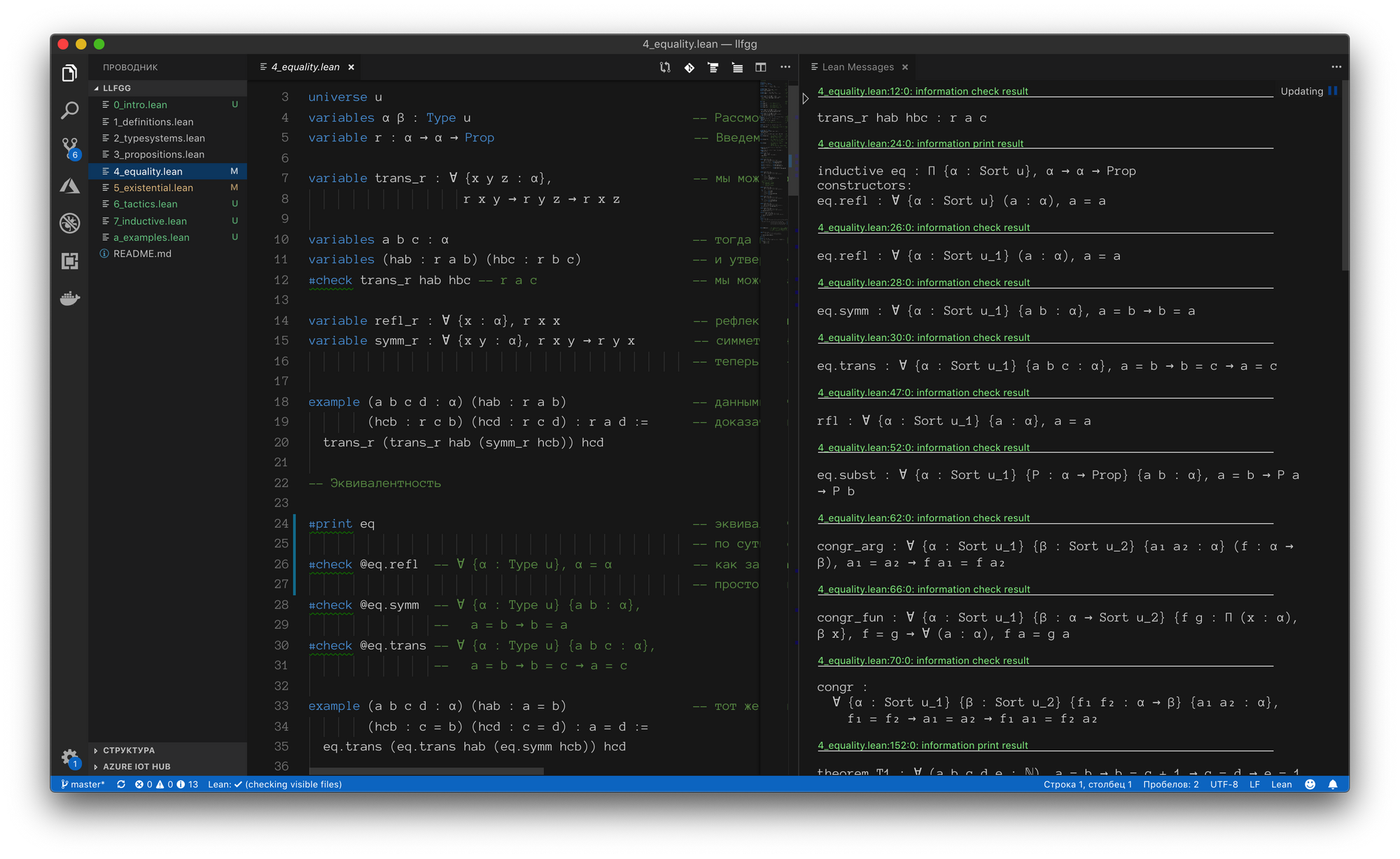Change language mode Lean

(x=1281, y=784)
